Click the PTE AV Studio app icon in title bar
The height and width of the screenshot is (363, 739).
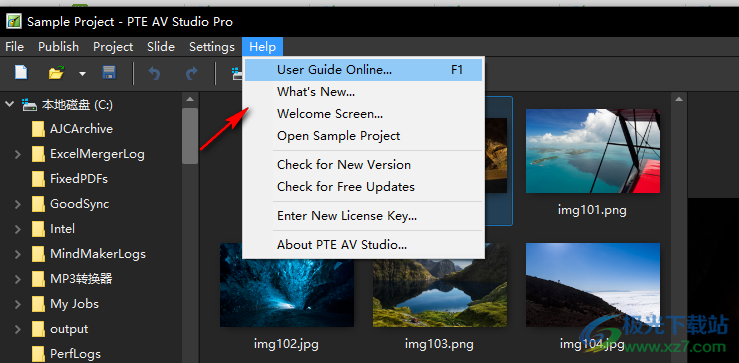tap(14, 22)
